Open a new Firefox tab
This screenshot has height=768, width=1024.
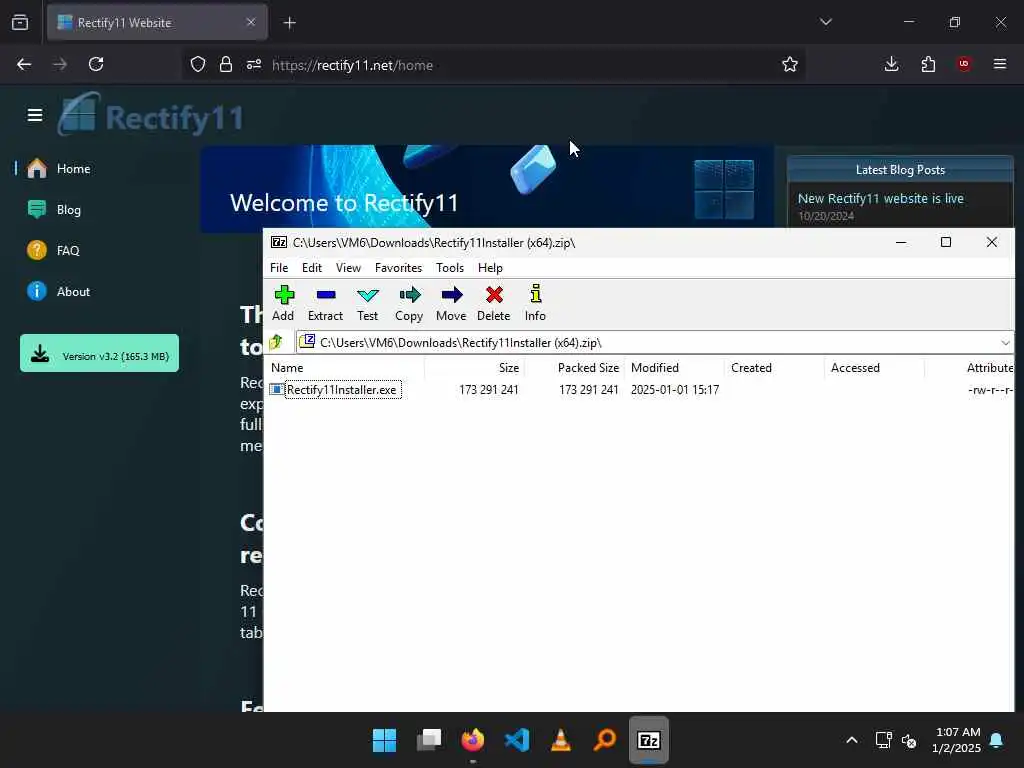pyautogui.click(x=289, y=23)
